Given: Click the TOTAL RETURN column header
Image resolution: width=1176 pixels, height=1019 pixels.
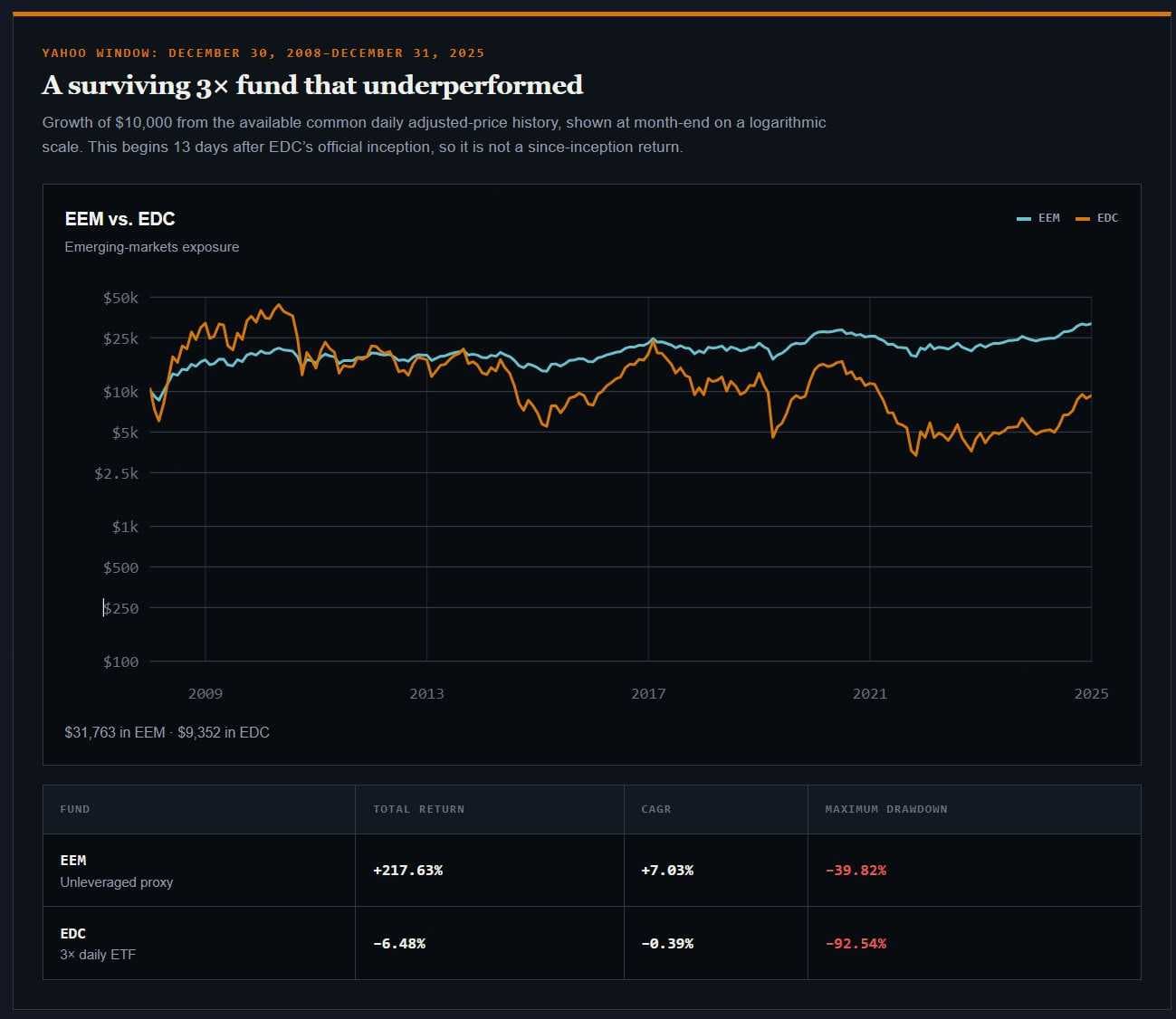Looking at the screenshot, I should (419, 809).
